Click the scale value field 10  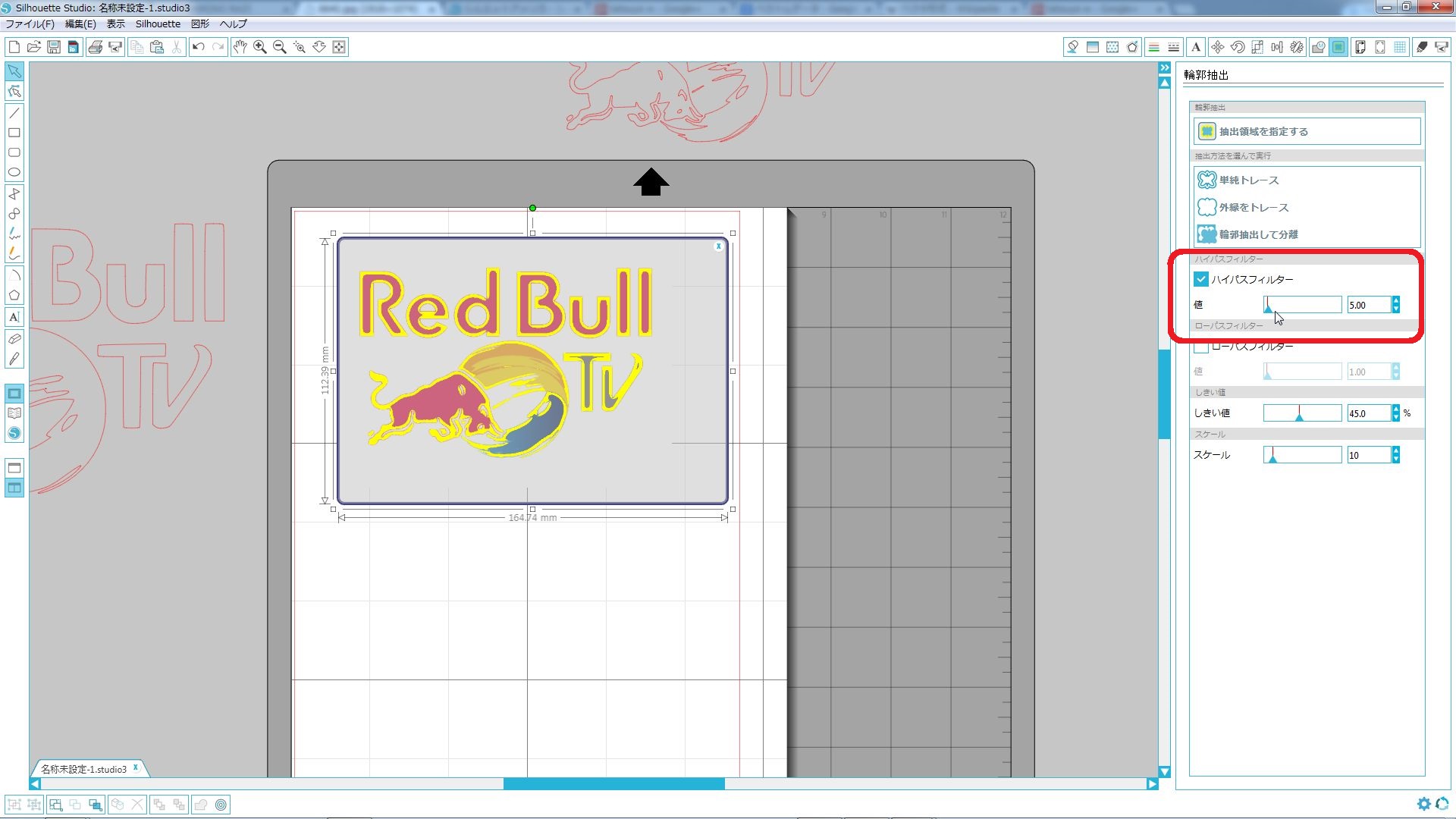coord(1368,455)
